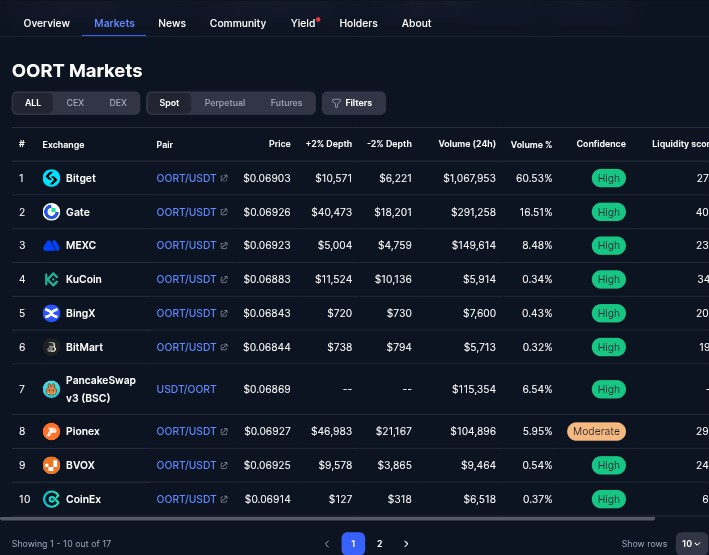Open the Yield tab

tap(303, 23)
